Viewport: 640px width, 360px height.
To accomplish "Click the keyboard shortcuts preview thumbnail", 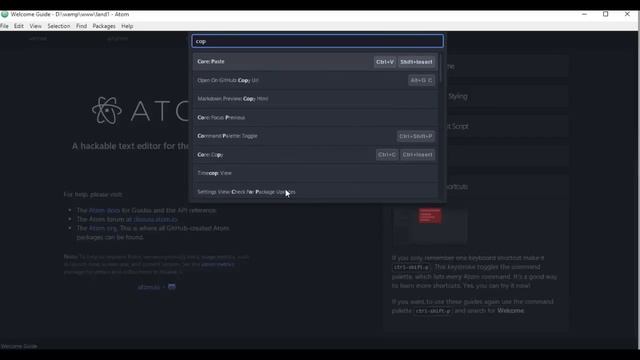I will tap(430, 225).
